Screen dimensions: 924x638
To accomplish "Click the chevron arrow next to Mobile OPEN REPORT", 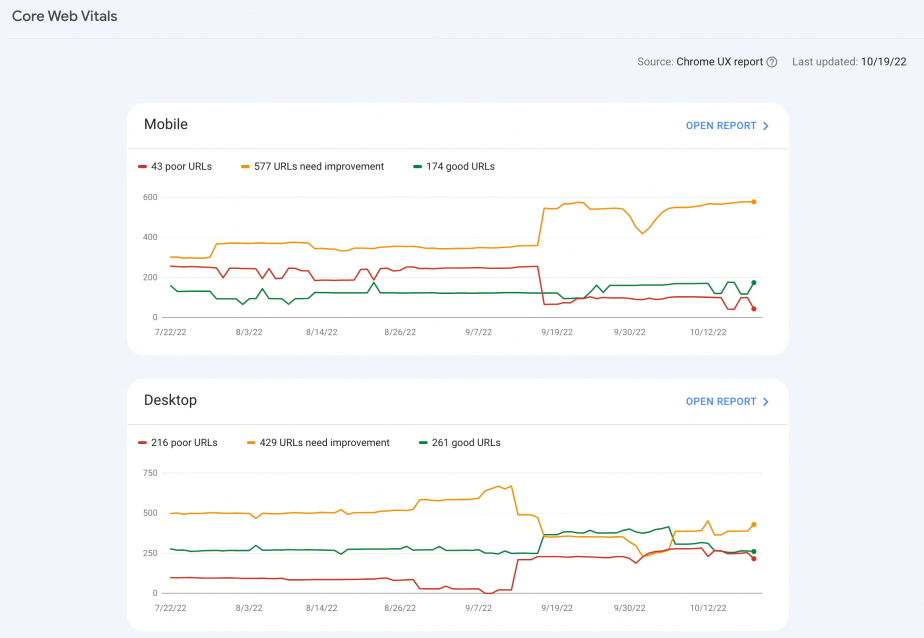I will (x=765, y=125).
